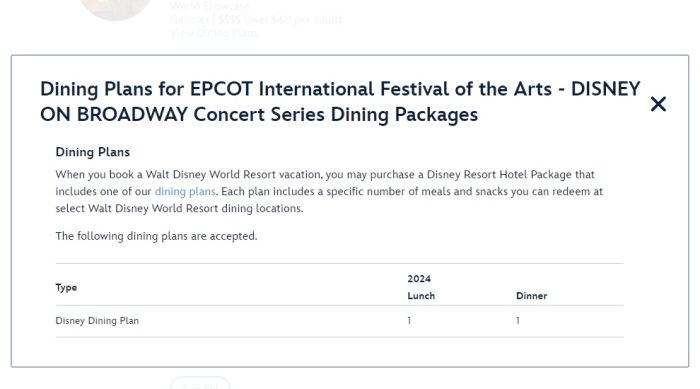Click the faded World Showcase location text
700x389 pixels.
(209, 6)
